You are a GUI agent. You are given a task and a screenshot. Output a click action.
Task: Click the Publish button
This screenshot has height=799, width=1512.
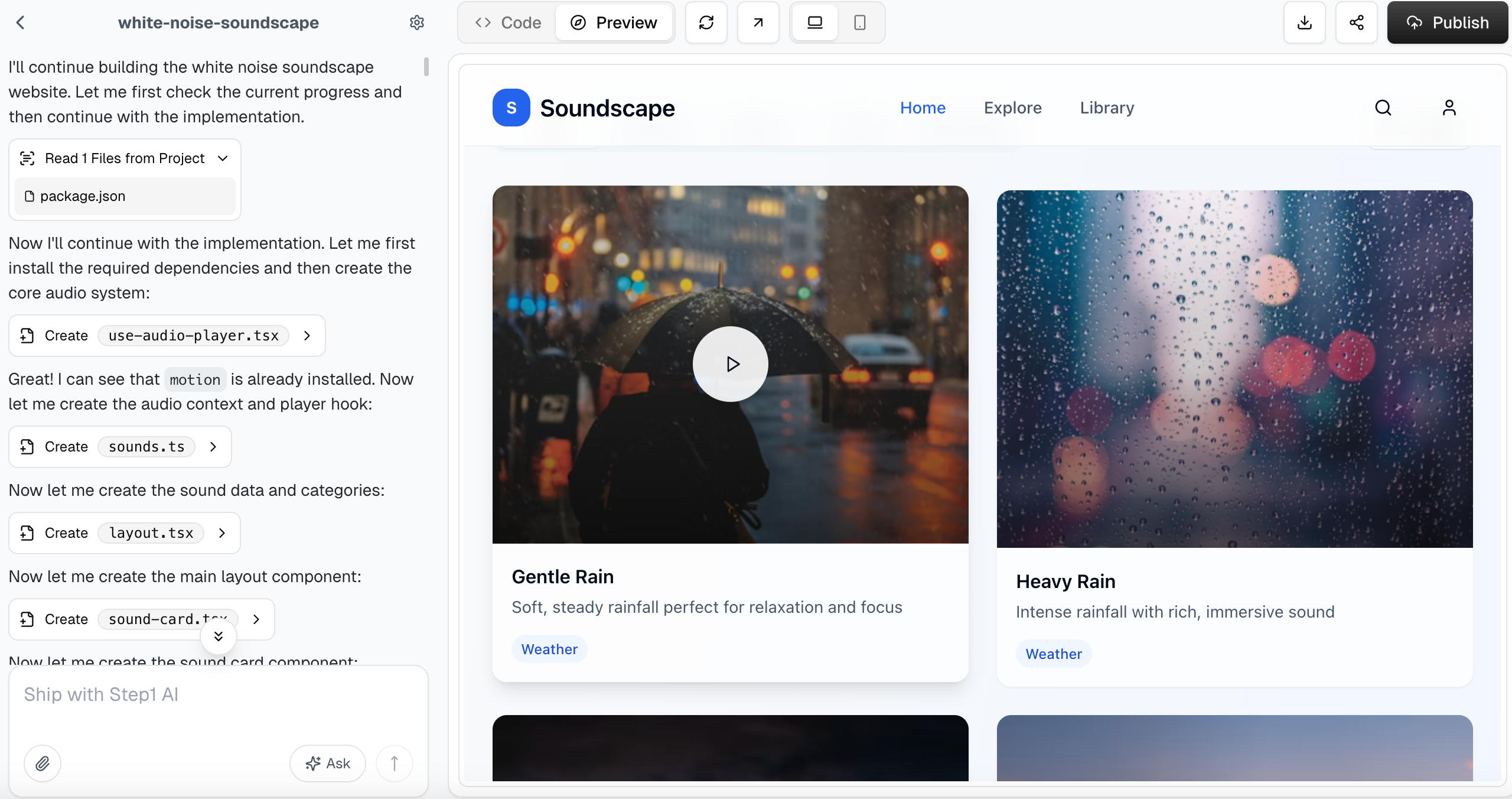(x=1447, y=22)
